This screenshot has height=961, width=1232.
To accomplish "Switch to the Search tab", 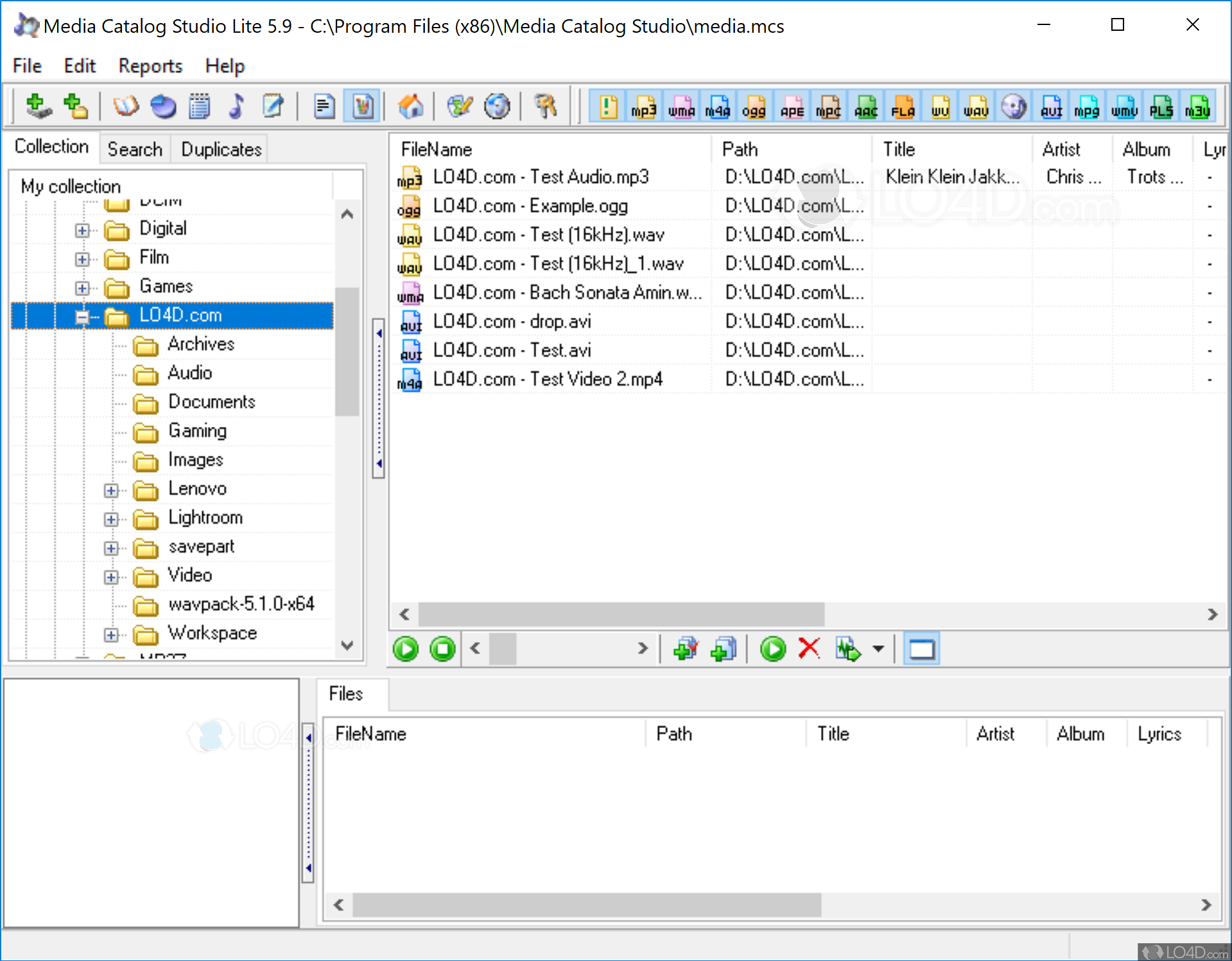I will pos(135,149).
